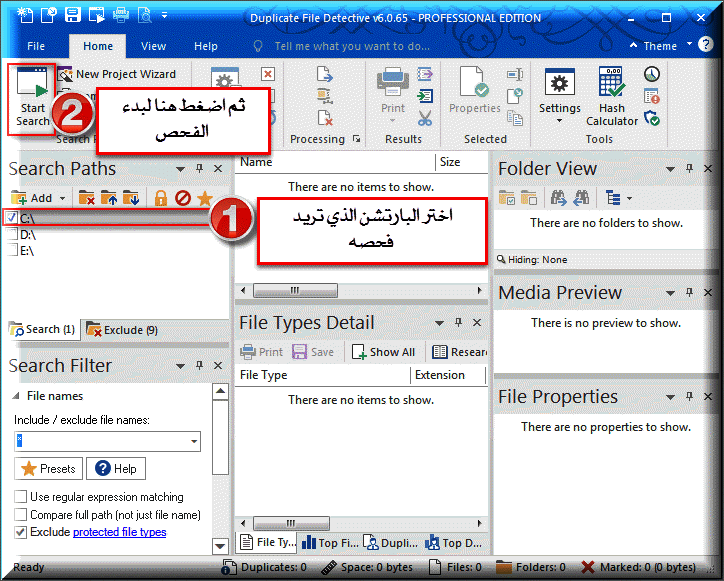
Task: Click the move folder down icon
Action: pyautogui.click(x=131, y=198)
